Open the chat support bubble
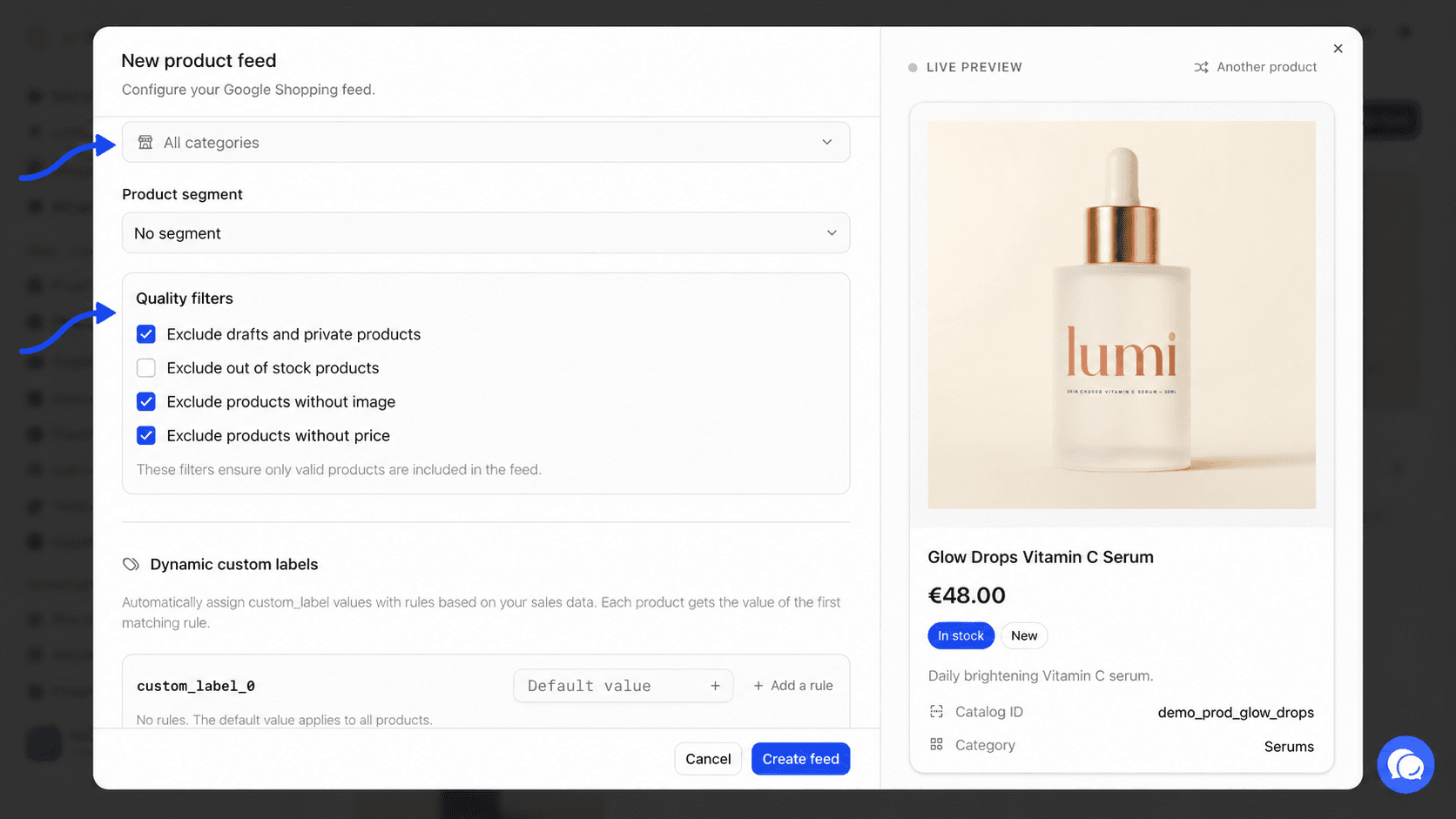The image size is (1456, 819). pyautogui.click(x=1405, y=765)
